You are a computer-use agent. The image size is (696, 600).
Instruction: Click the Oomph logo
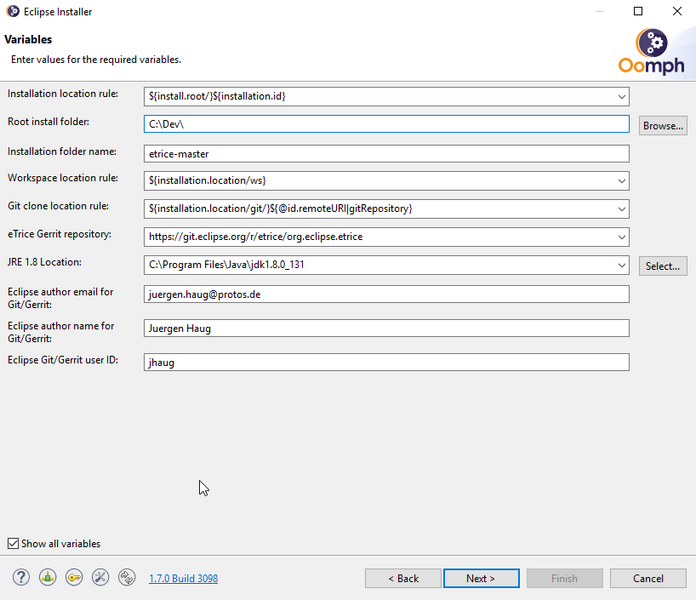[x=651, y=52]
